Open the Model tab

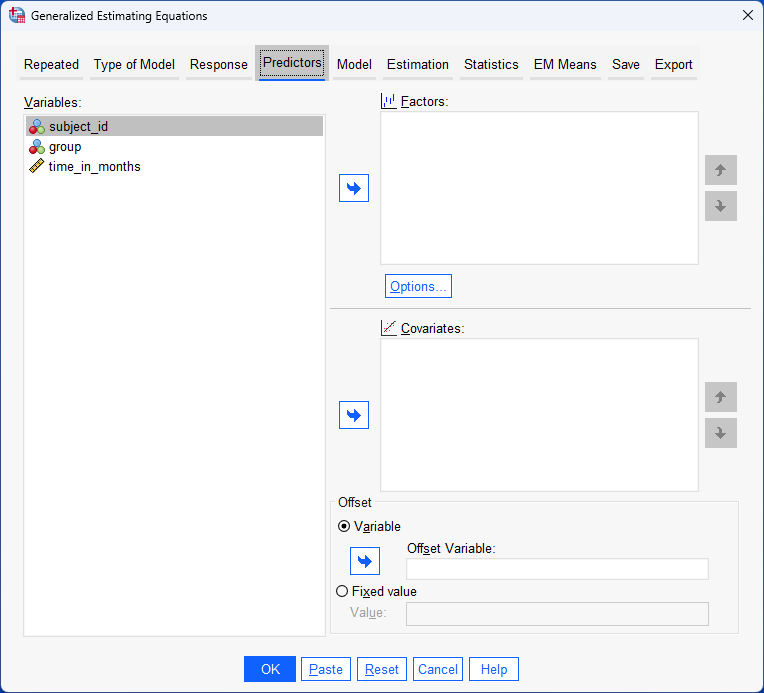pos(354,64)
